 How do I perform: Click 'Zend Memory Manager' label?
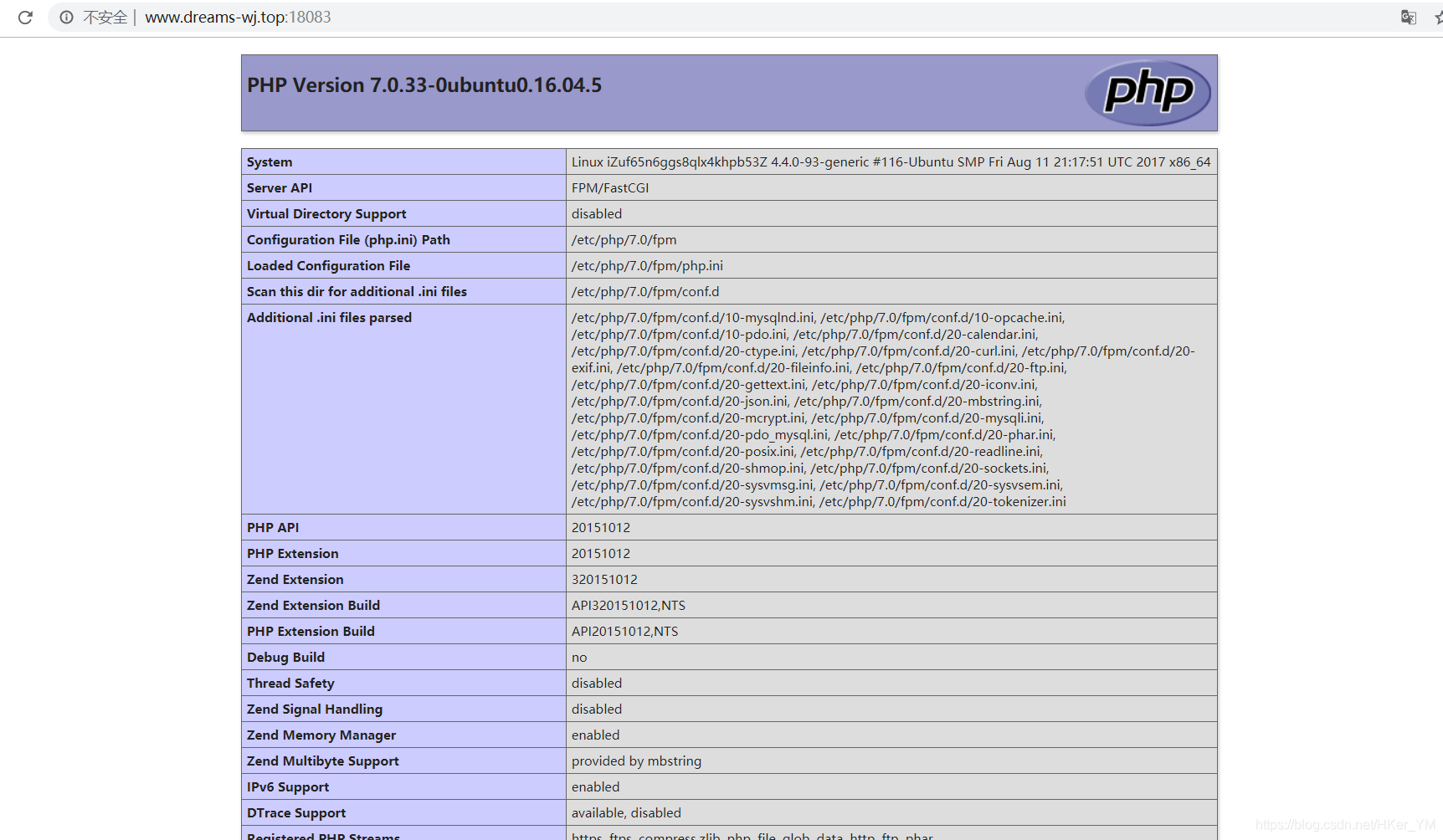coord(321,735)
